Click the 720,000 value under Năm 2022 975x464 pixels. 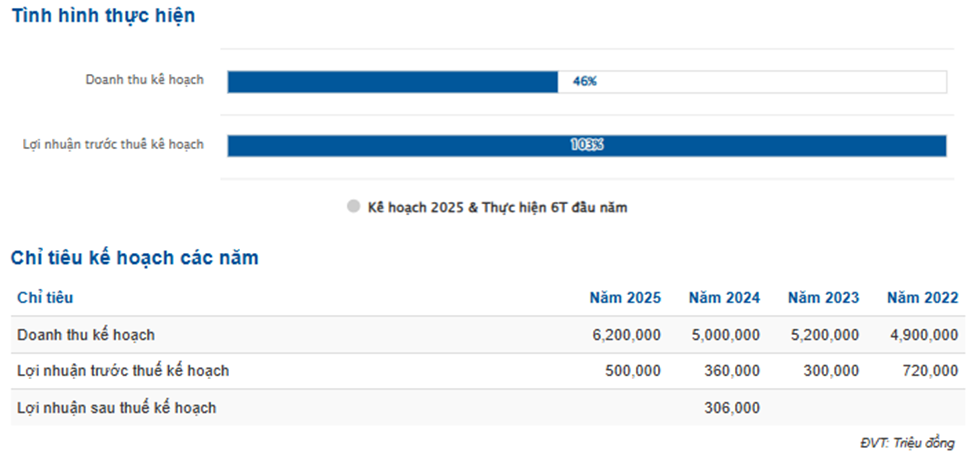point(930,371)
